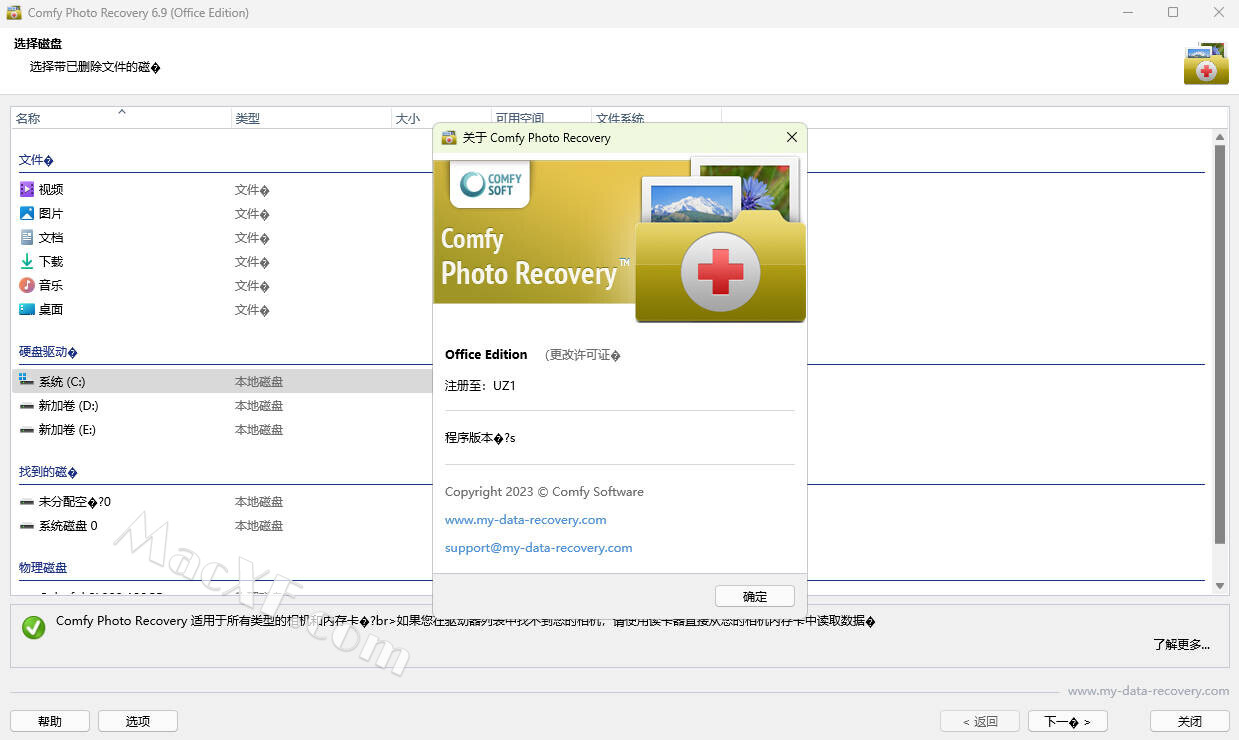Select the 视频 row text
Image resolution: width=1239 pixels, height=740 pixels.
tap(51, 189)
